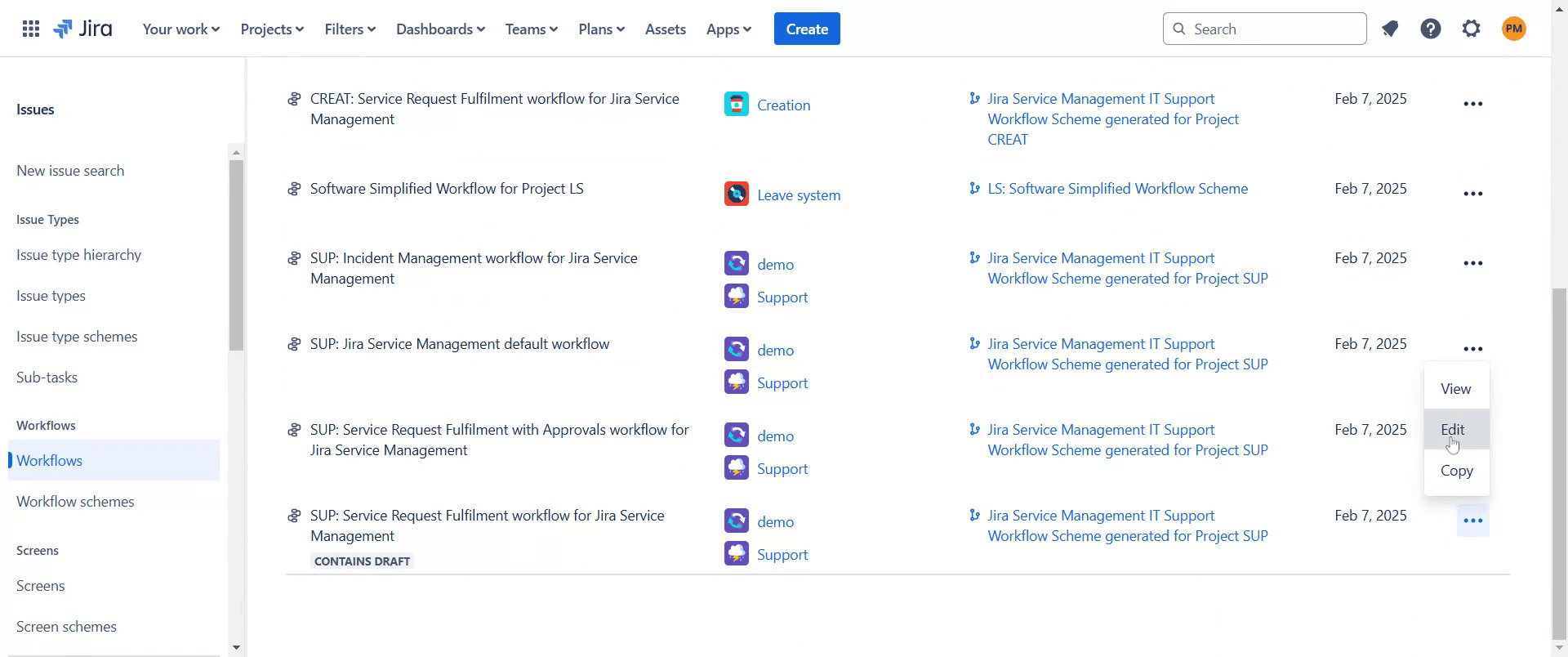Click scheme icon beside LS Software Simplified Scheme
This screenshot has width=1568, height=657.
tap(974, 189)
